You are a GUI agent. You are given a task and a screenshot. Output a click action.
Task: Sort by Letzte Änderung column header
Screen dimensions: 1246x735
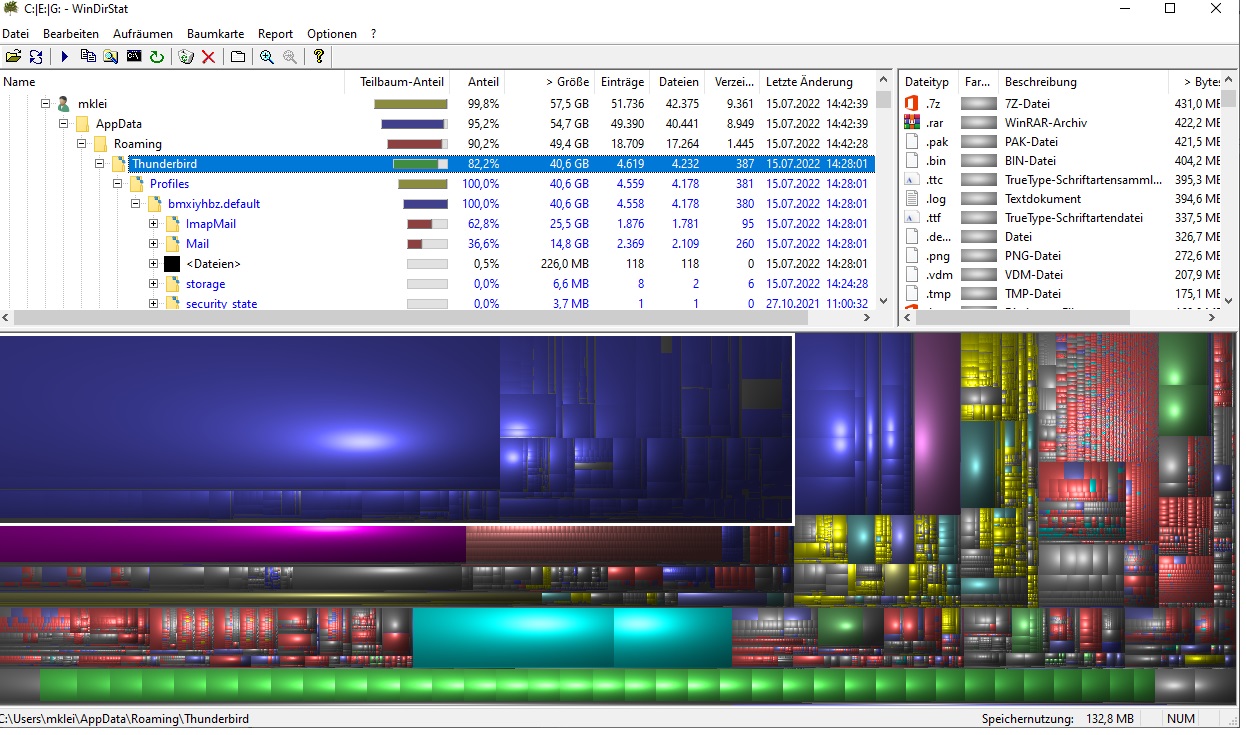[817, 82]
